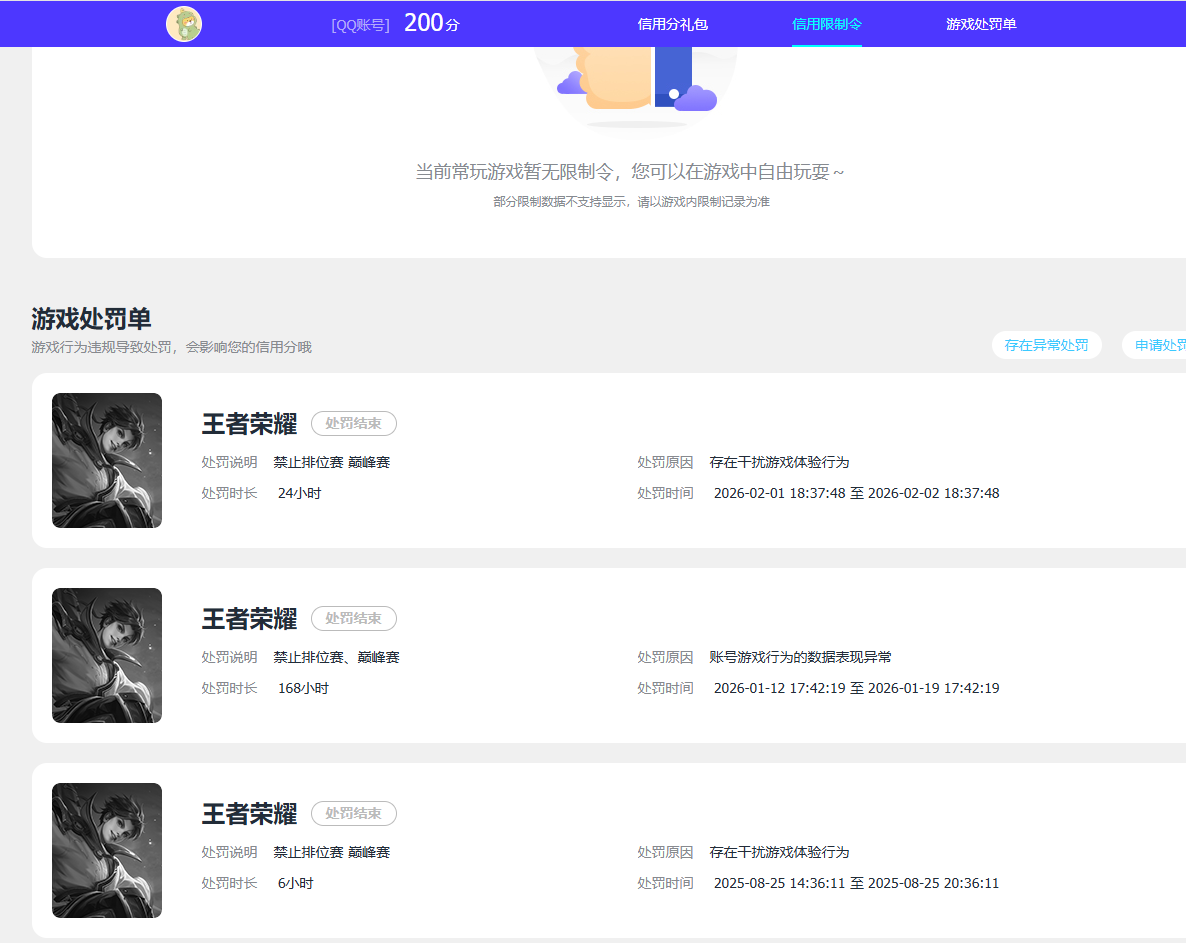The width and height of the screenshot is (1186, 943).
Task: Click the 存在异常处罚 button
Action: 1046,345
